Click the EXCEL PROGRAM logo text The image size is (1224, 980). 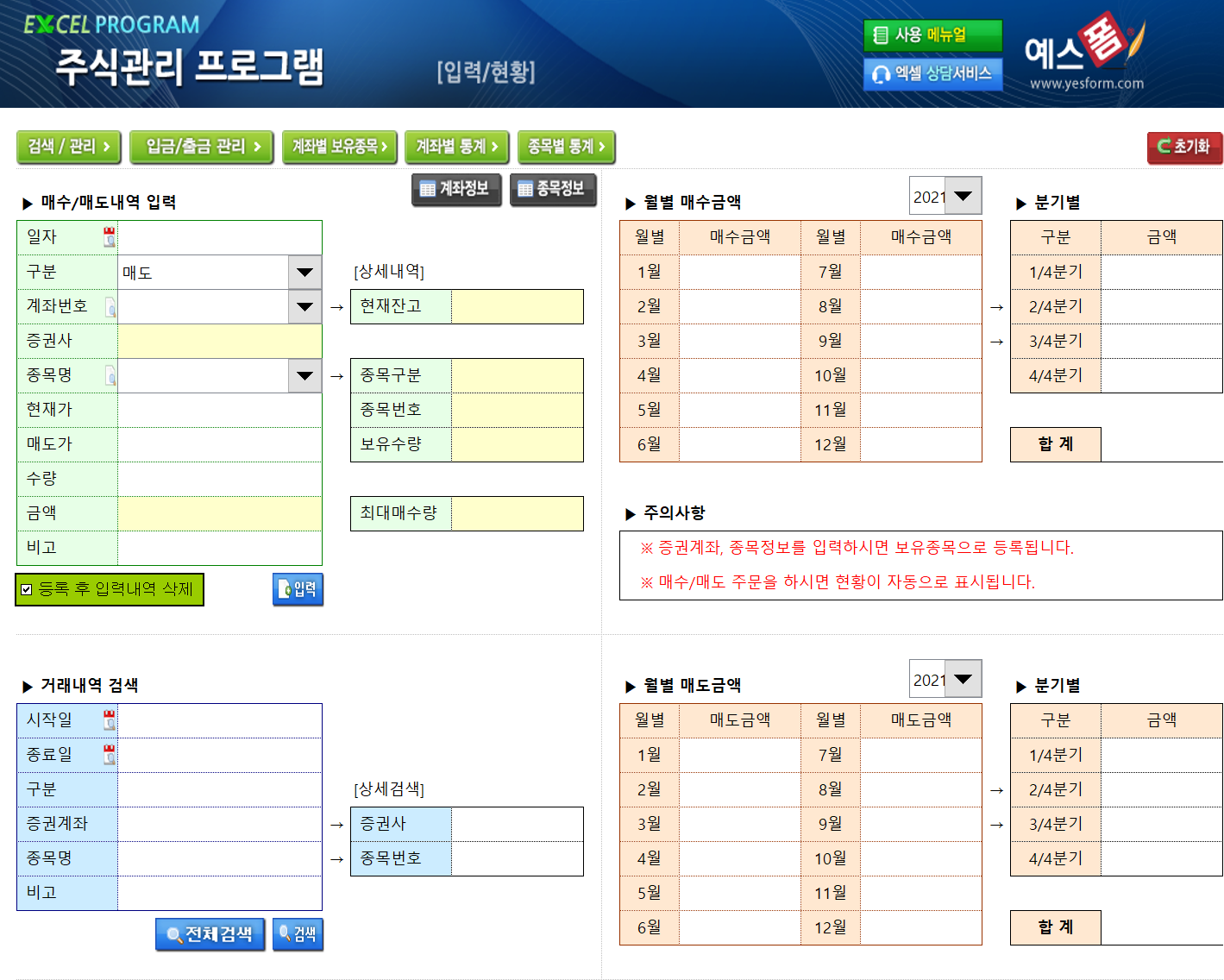click(x=111, y=24)
